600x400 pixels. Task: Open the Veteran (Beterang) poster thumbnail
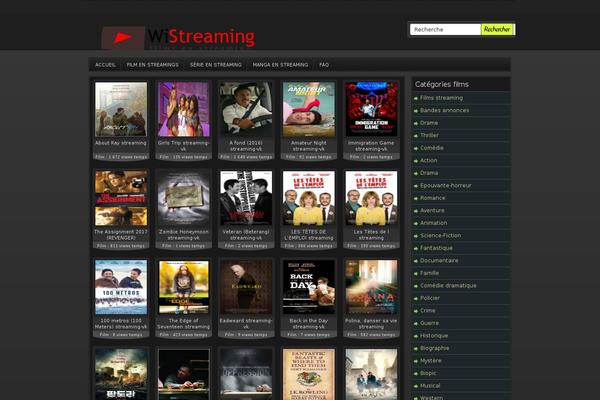click(246, 198)
